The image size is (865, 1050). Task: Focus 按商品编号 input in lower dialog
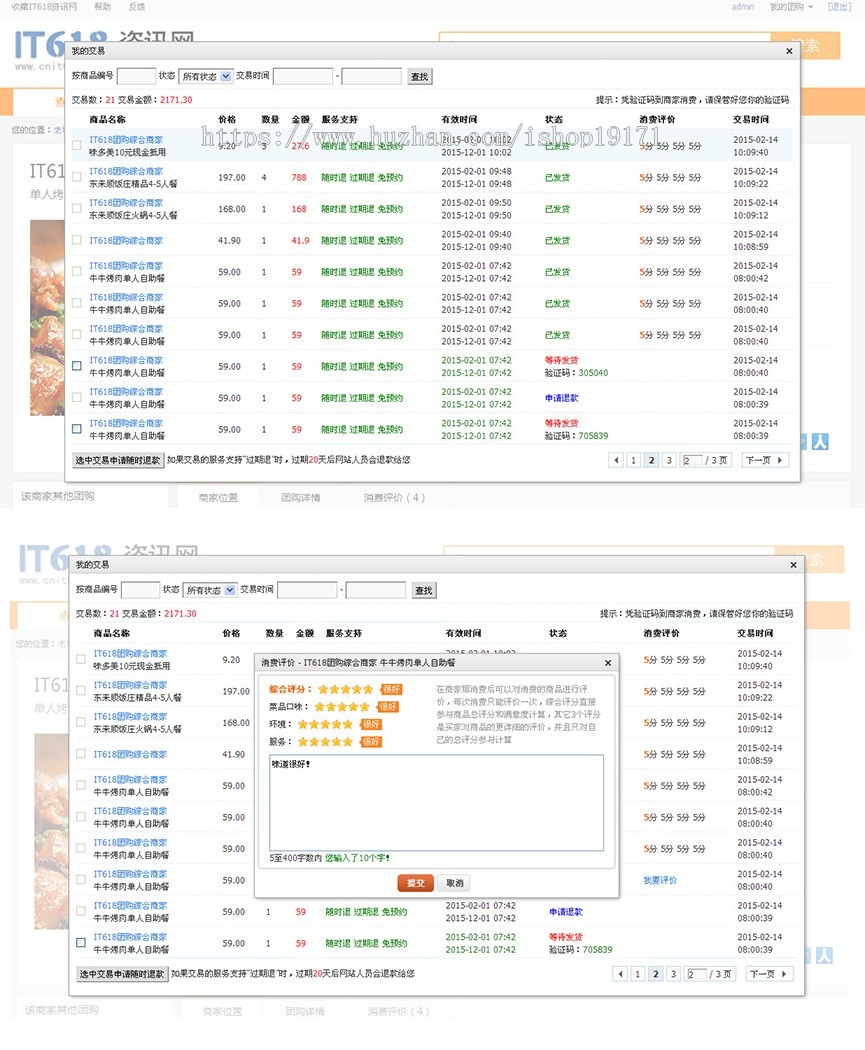click(x=140, y=590)
